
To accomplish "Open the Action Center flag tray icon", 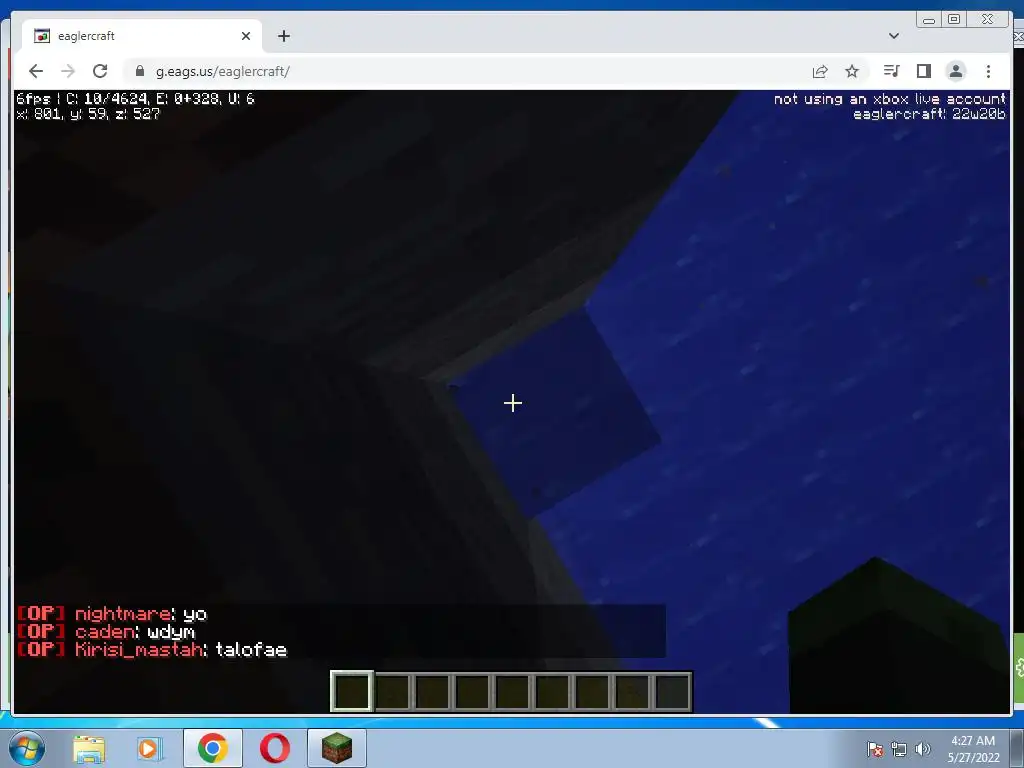I will pos(875,749).
